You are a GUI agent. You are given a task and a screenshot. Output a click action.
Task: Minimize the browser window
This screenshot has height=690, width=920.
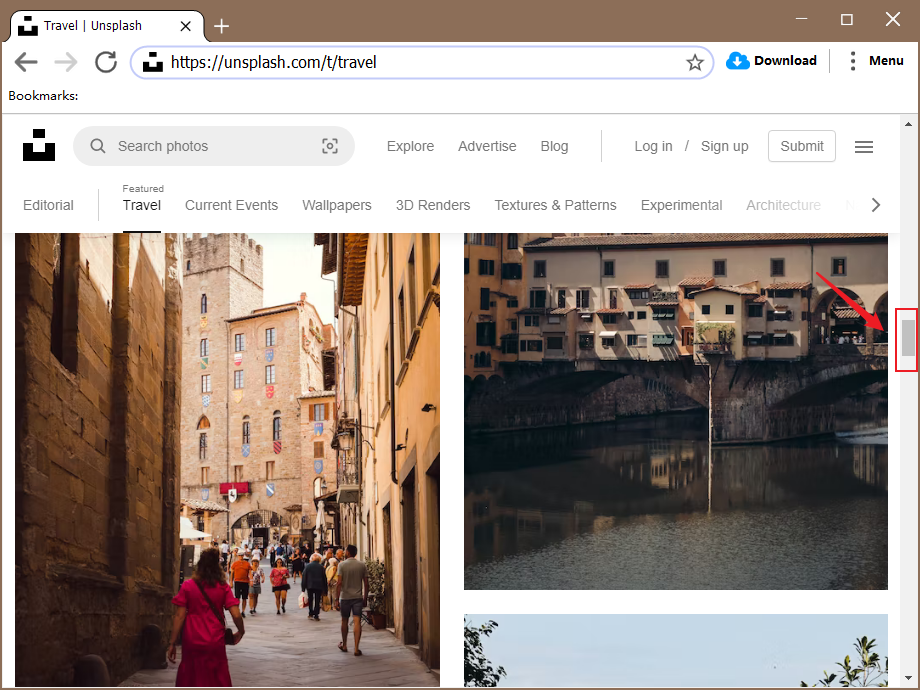pyautogui.click(x=801, y=19)
